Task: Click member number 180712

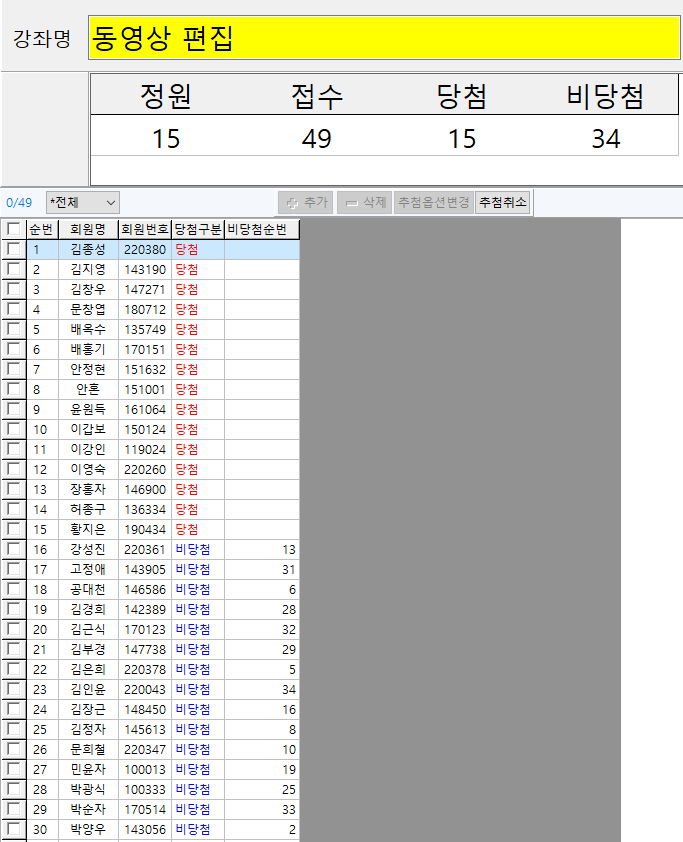Action: click(145, 310)
